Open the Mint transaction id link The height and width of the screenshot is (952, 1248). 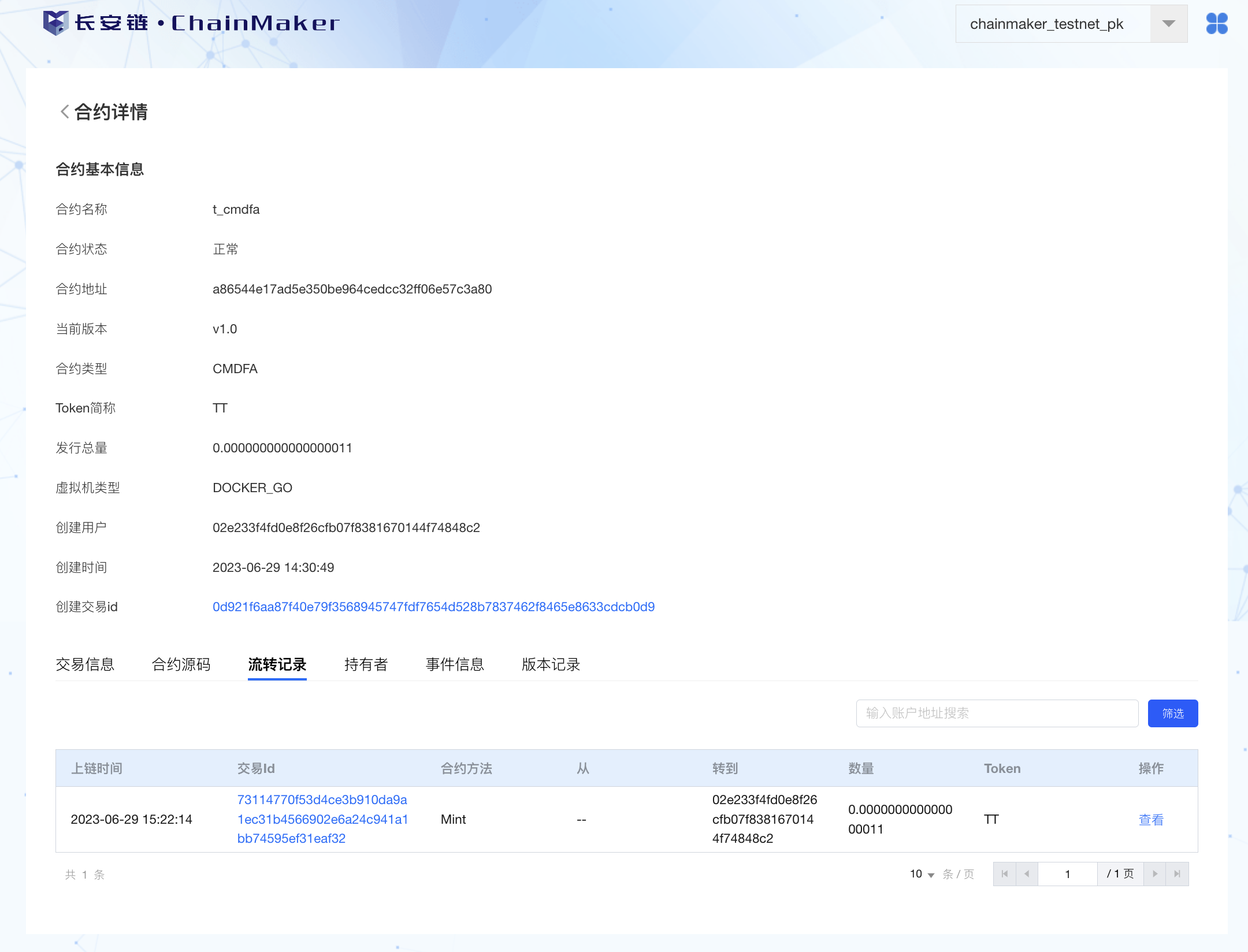pos(322,819)
